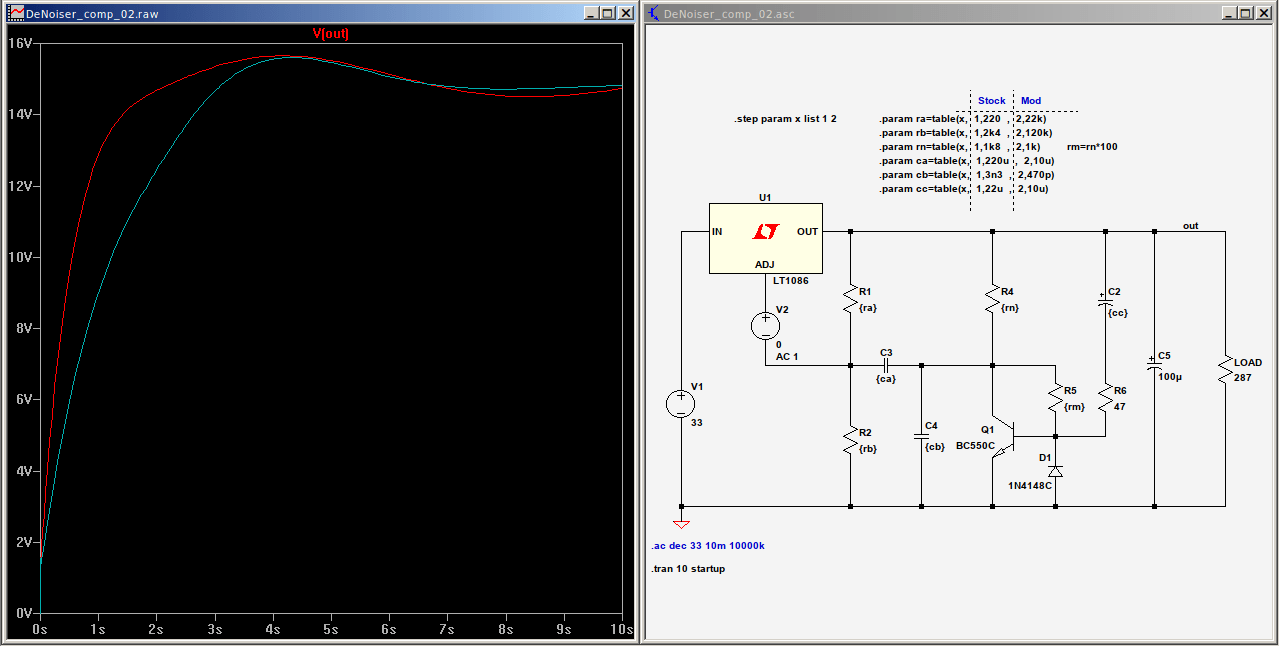Select capacitor C4 symbol
This screenshot has height=646, width=1280.
point(921,436)
